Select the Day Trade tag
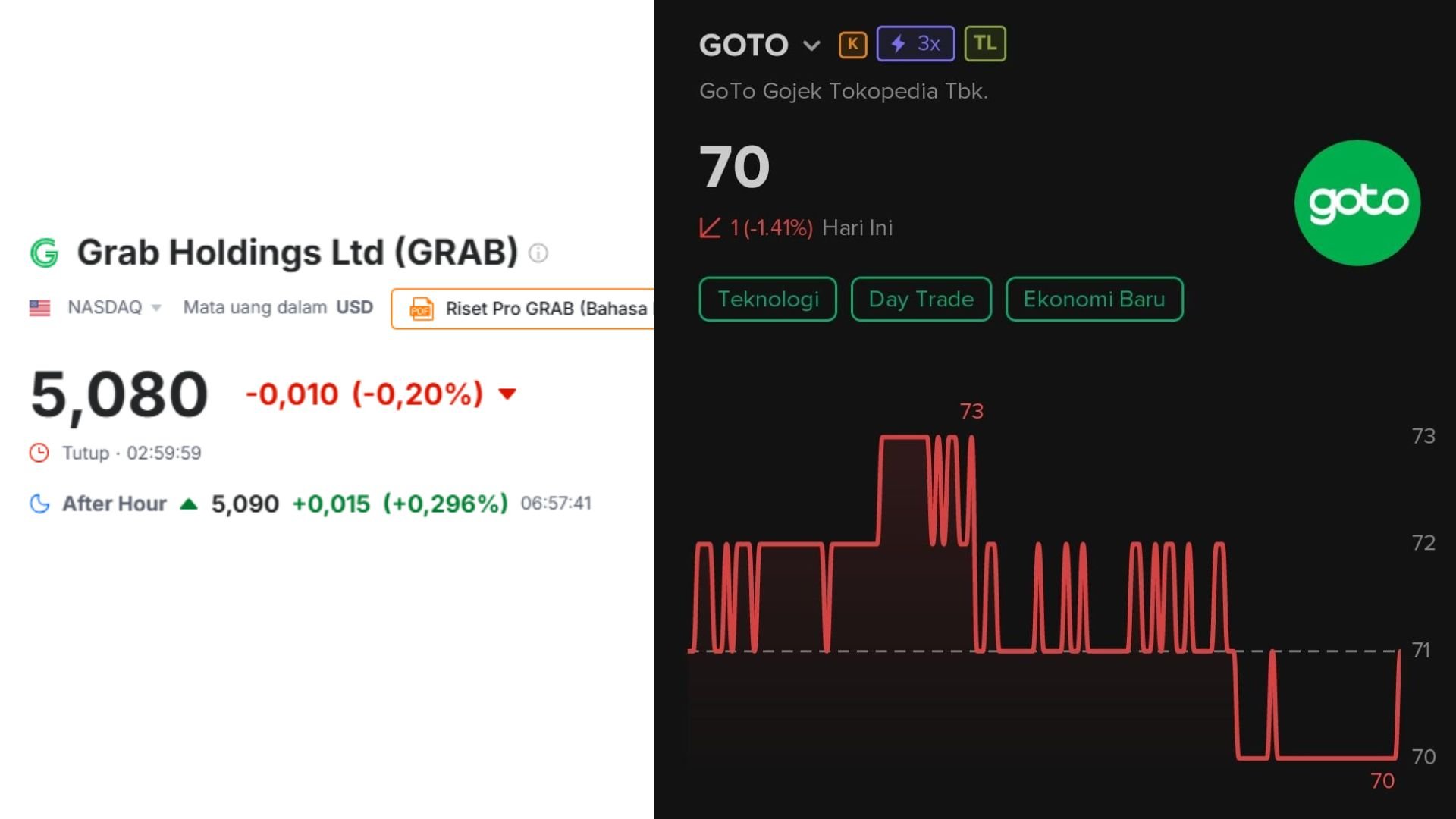The width and height of the screenshot is (1456, 819). (921, 299)
